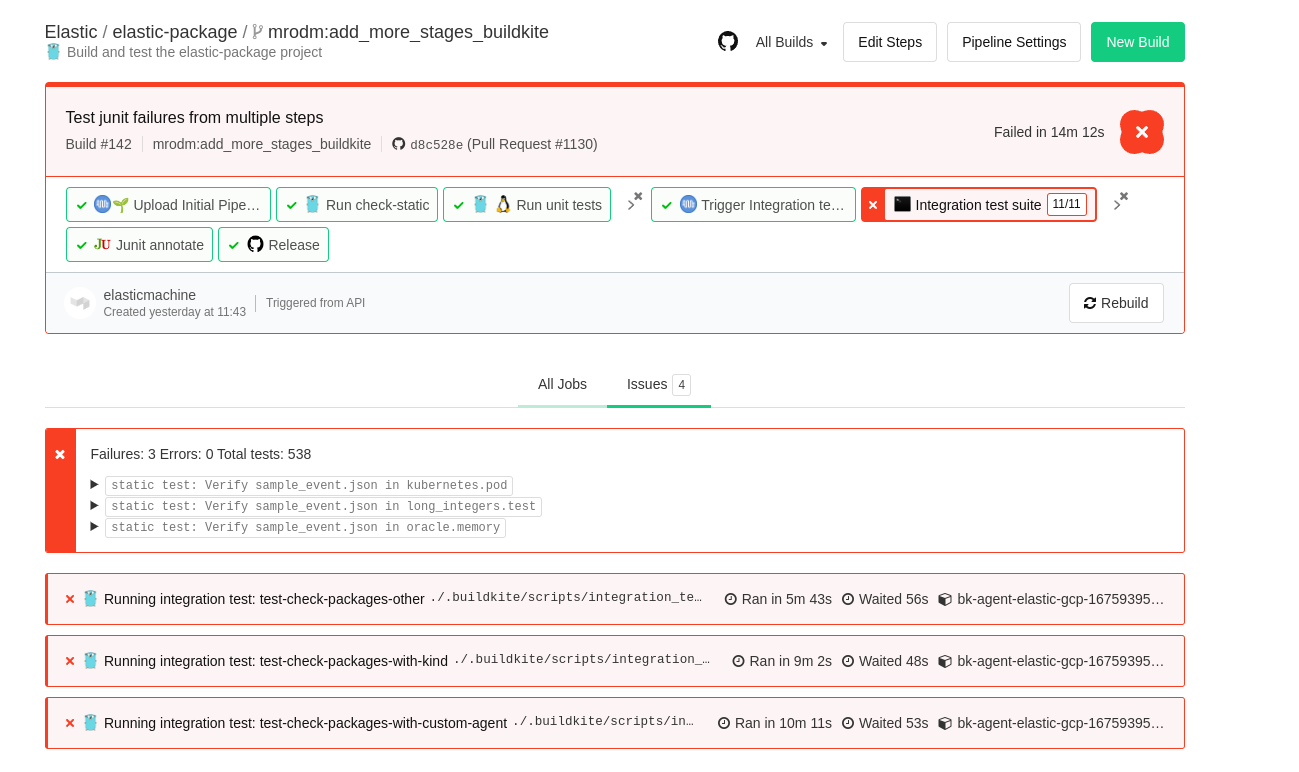Open the All Builds dropdown
The height and width of the screenshot is (772, 1299).
point(791,42)
